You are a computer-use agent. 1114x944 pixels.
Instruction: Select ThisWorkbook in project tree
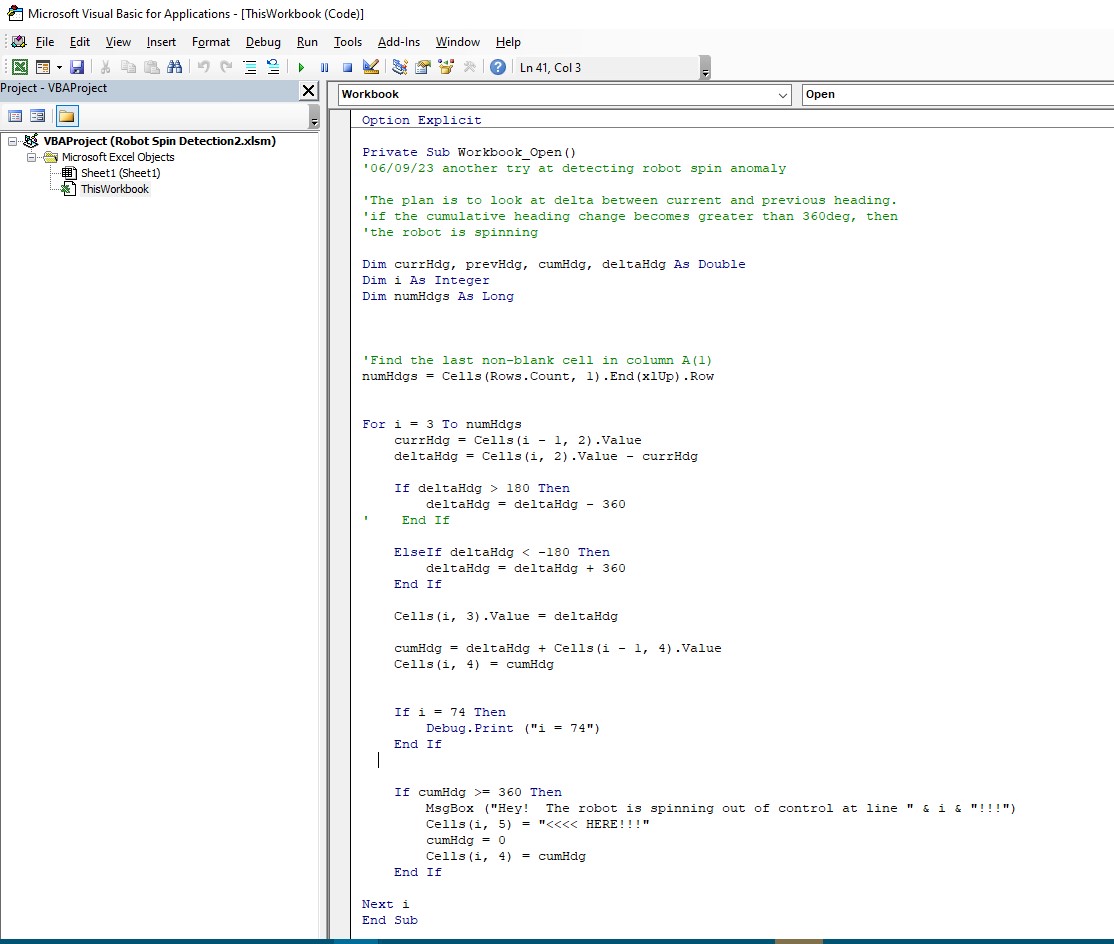tap(114, 189)
